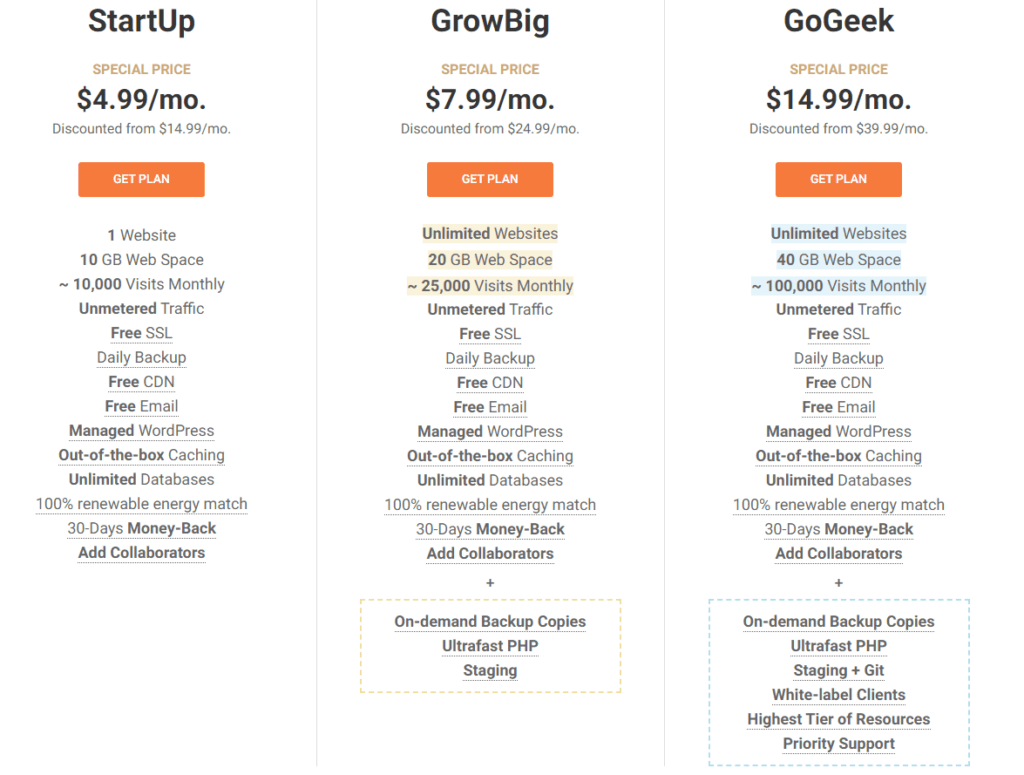The height and width of the screenshot is (775, 1024).
Task: Open Ultrafast PHP link under GrowBig
Action: (x=490, y=646)
